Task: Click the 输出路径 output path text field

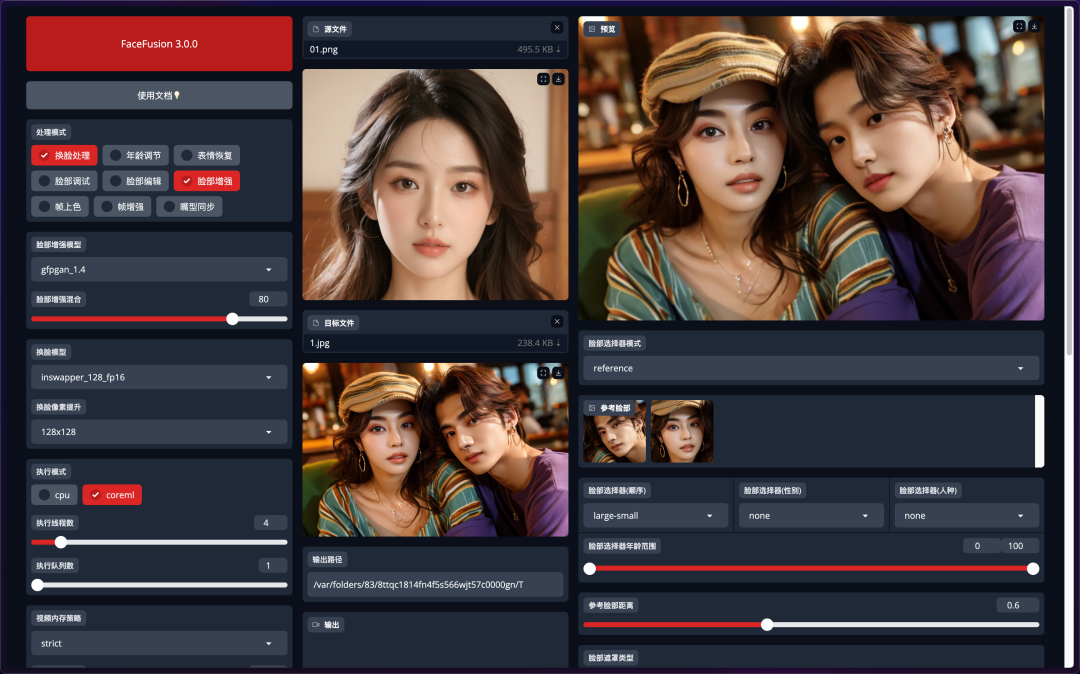Action: pos(435,585)
